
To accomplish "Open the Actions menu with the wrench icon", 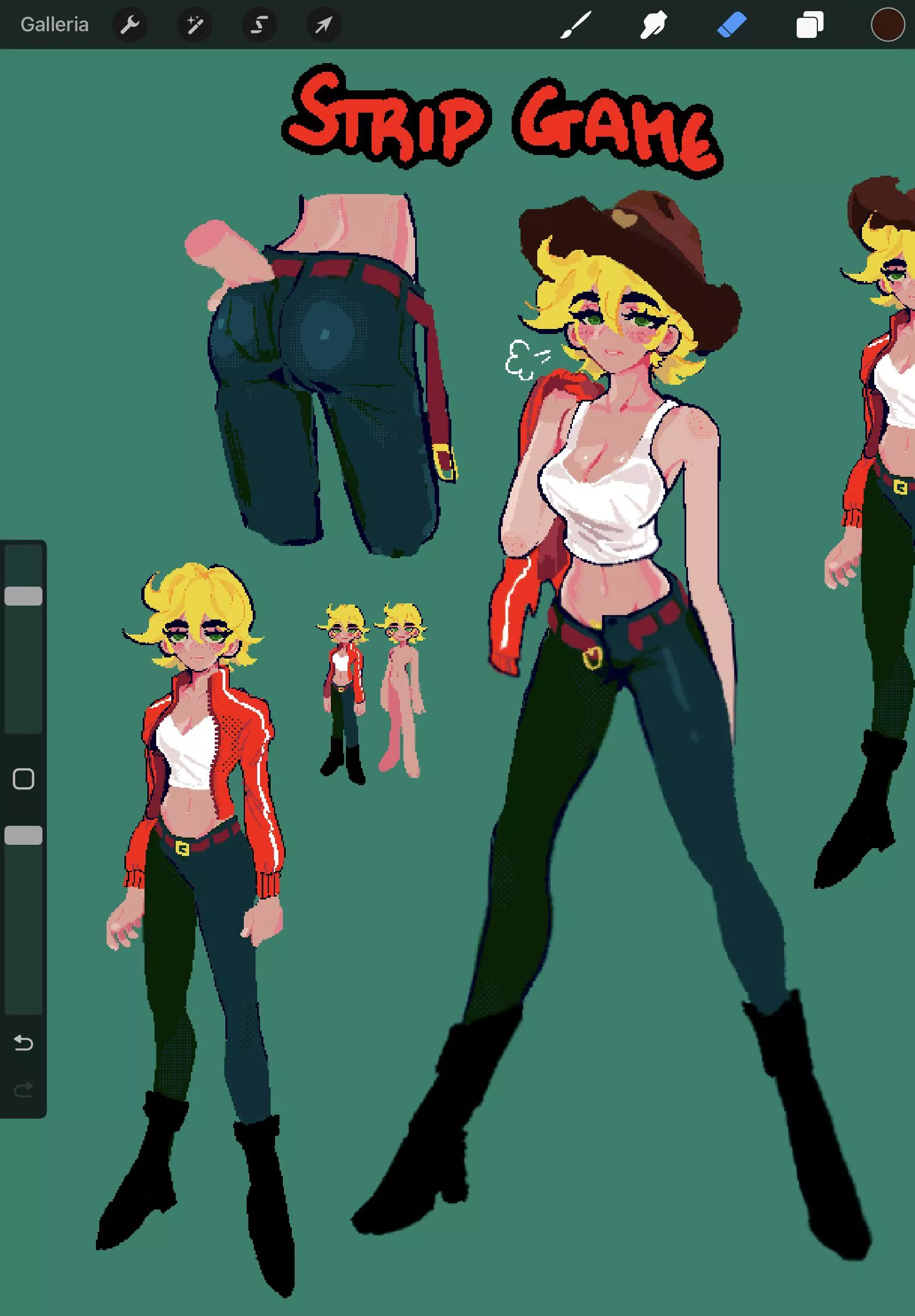I will point(129,24).
